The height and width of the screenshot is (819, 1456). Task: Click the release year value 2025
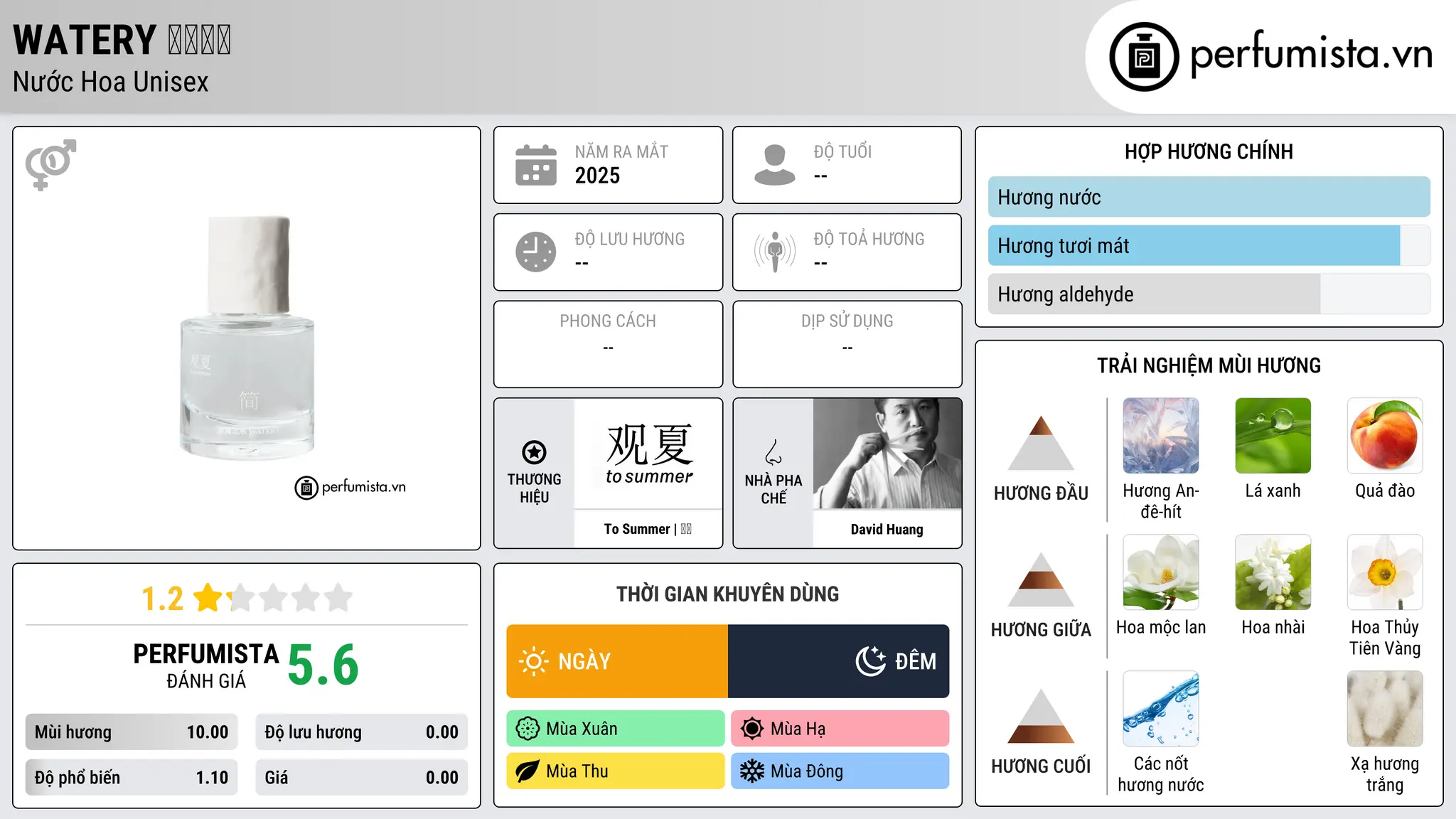597,176
